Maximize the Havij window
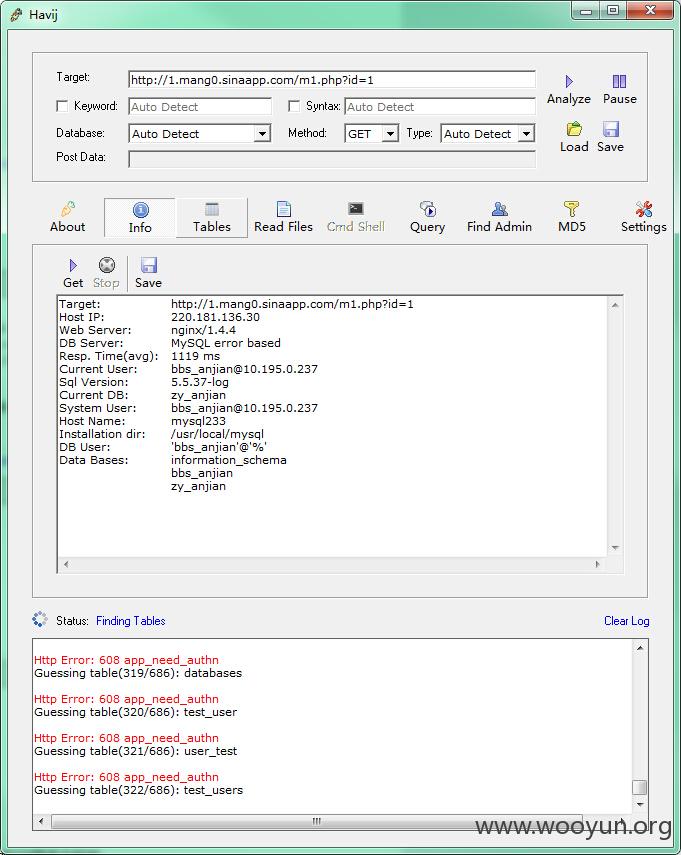The width and height of the screenshot is (681, 855). (613, 11)
